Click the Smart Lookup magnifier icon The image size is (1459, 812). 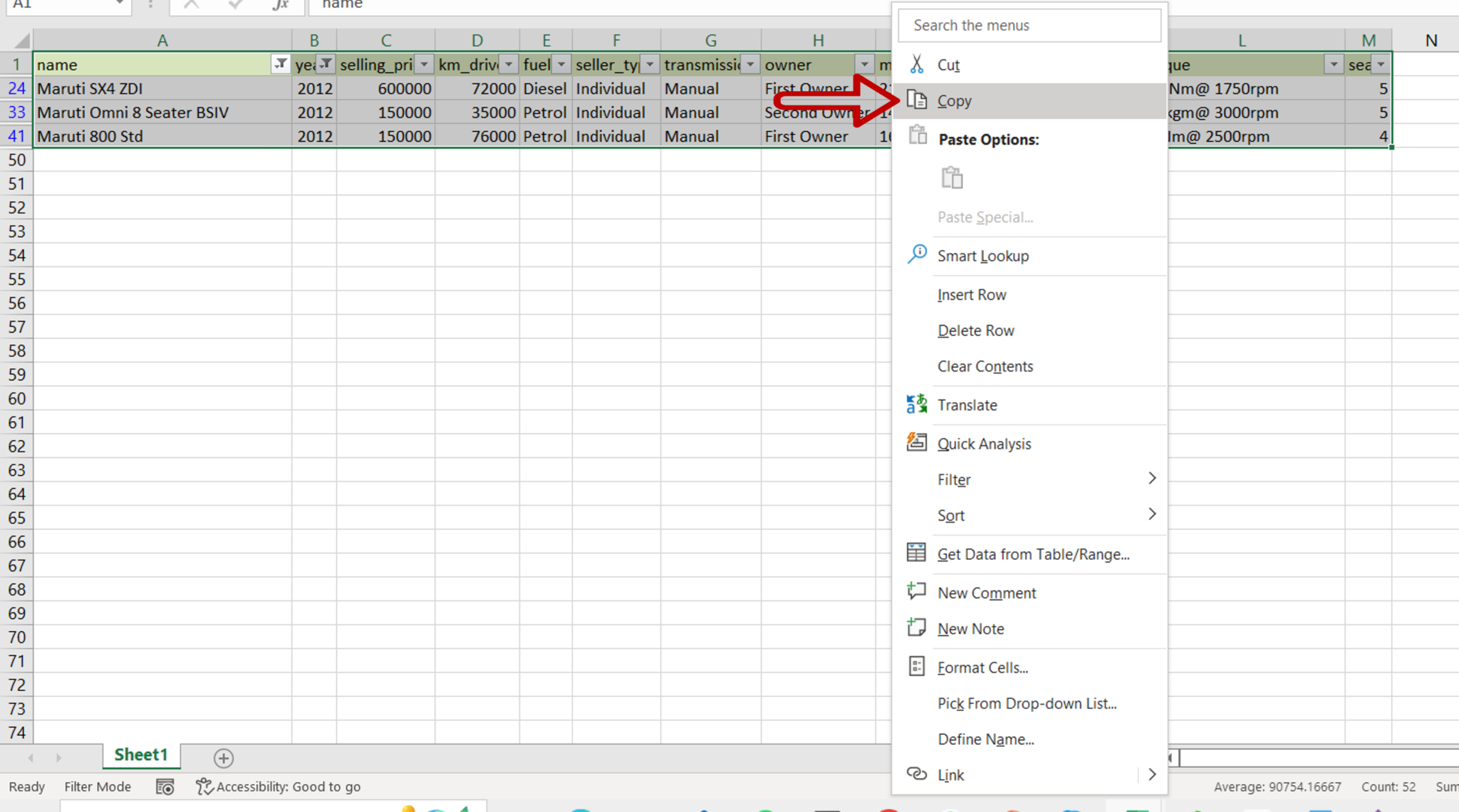click(x=916, y=254)
